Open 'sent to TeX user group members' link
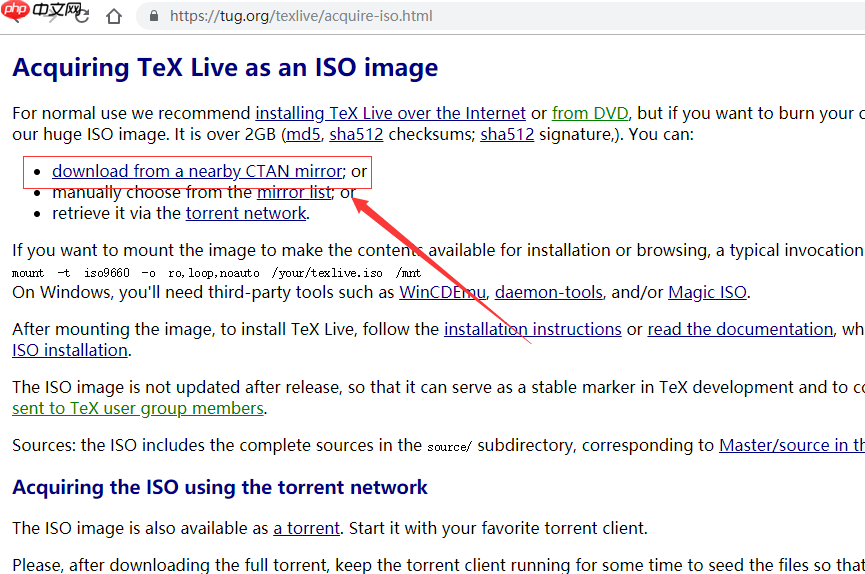 (138, 408)
